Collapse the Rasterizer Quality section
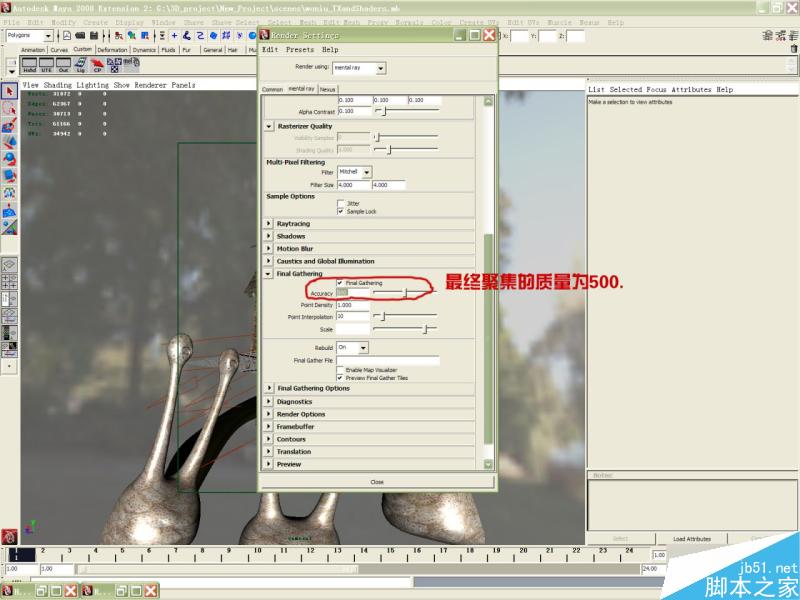 pyautogui.click(x=269, y=126)
